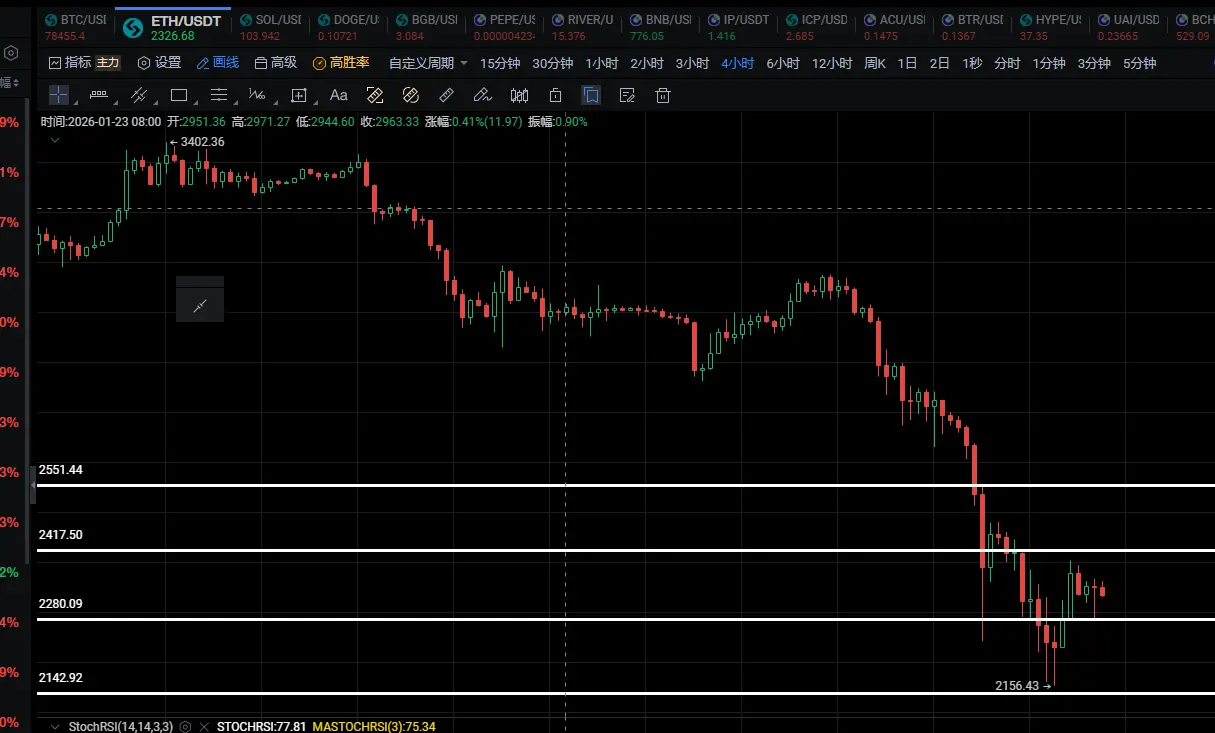The width and height of the screenshot is (1215, 733).
Task: Click the magnet snap icon
Action: point(410,95)
